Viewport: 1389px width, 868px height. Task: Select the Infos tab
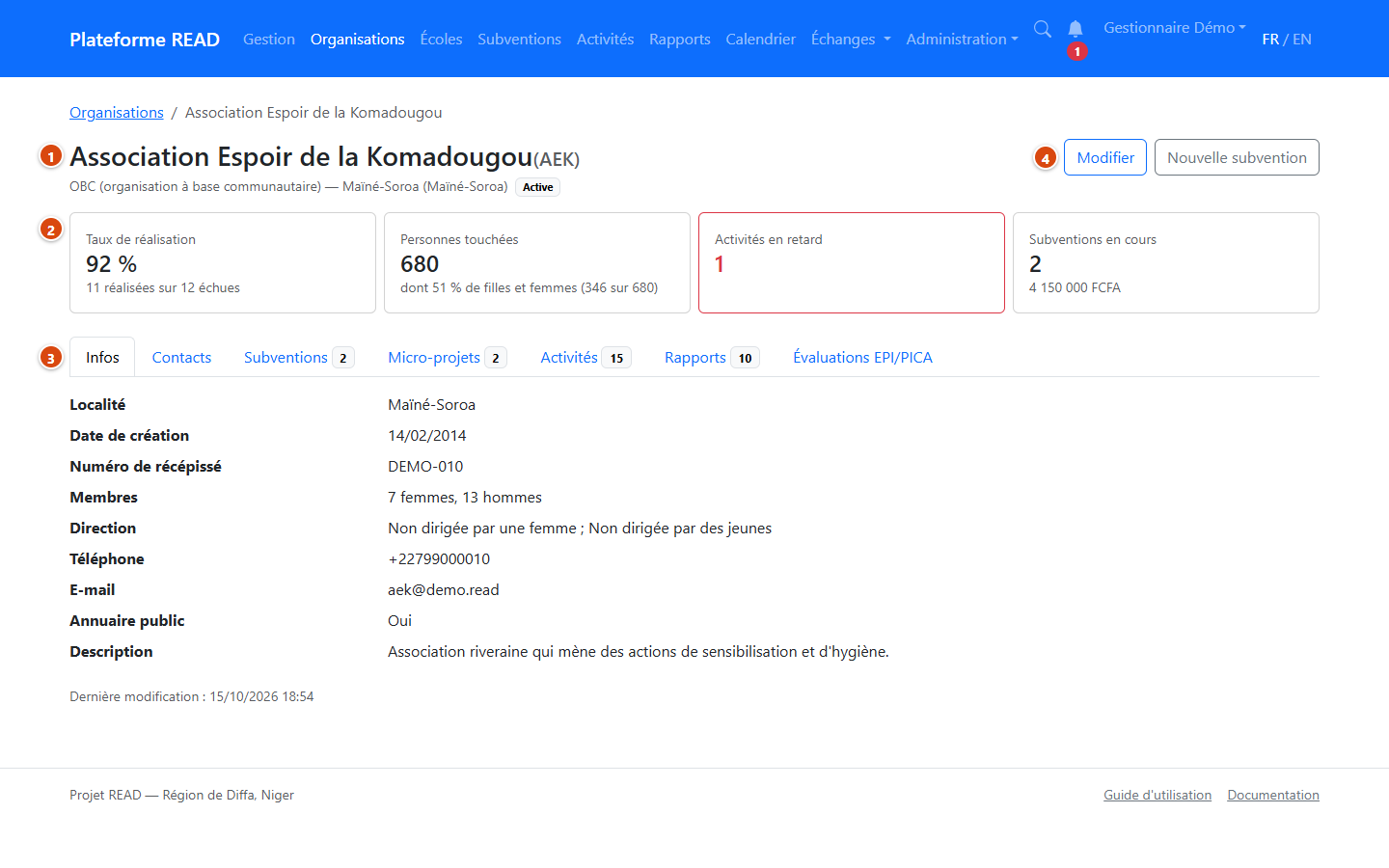(102, 357)
